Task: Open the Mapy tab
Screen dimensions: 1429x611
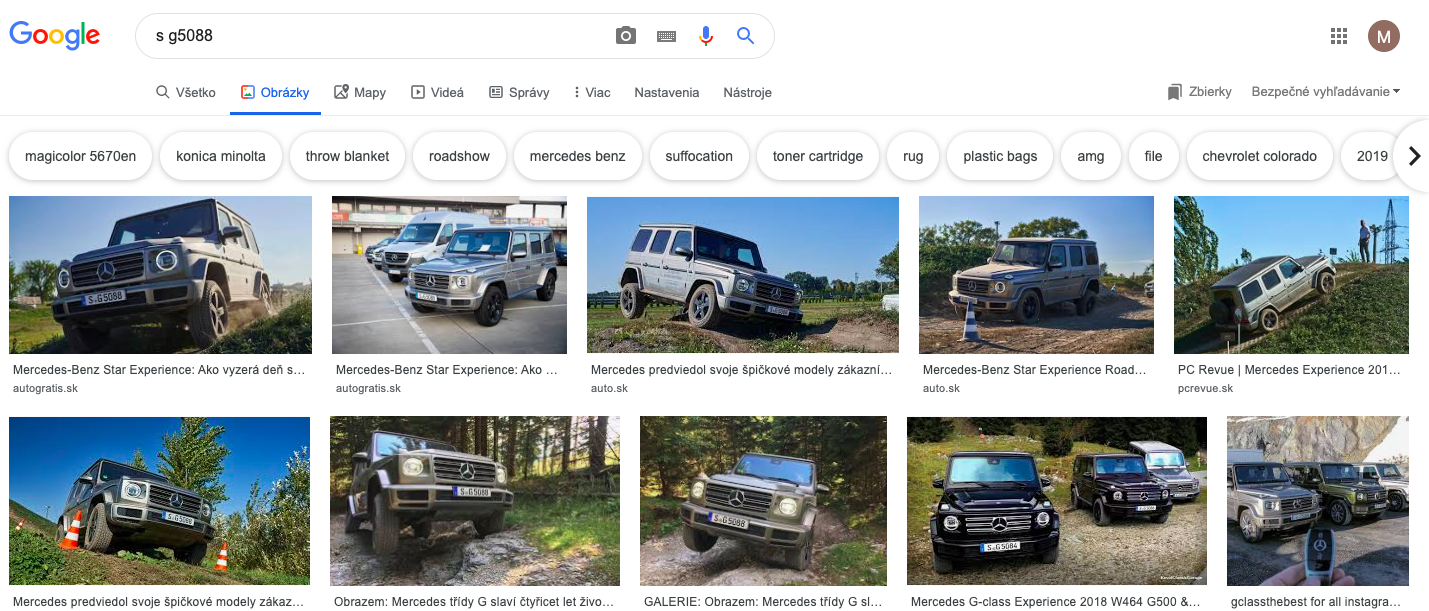Action: coord(360,92)
